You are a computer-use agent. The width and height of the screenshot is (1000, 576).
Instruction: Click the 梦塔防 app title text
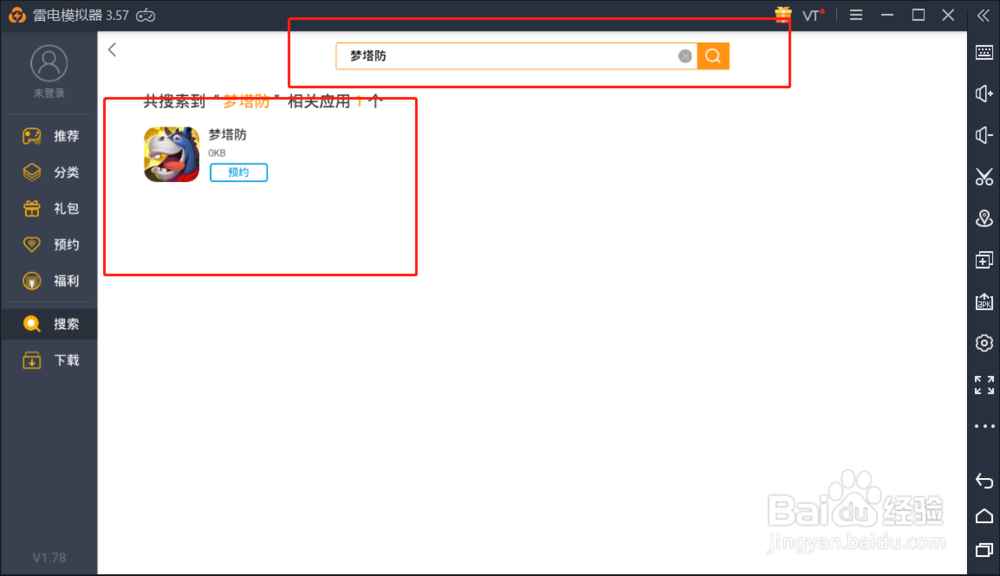228,135
